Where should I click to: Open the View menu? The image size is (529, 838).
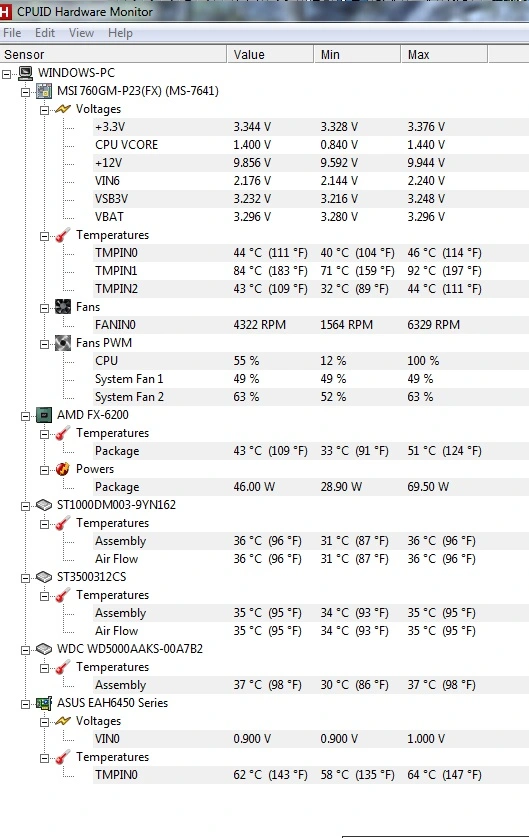(81, 33)
